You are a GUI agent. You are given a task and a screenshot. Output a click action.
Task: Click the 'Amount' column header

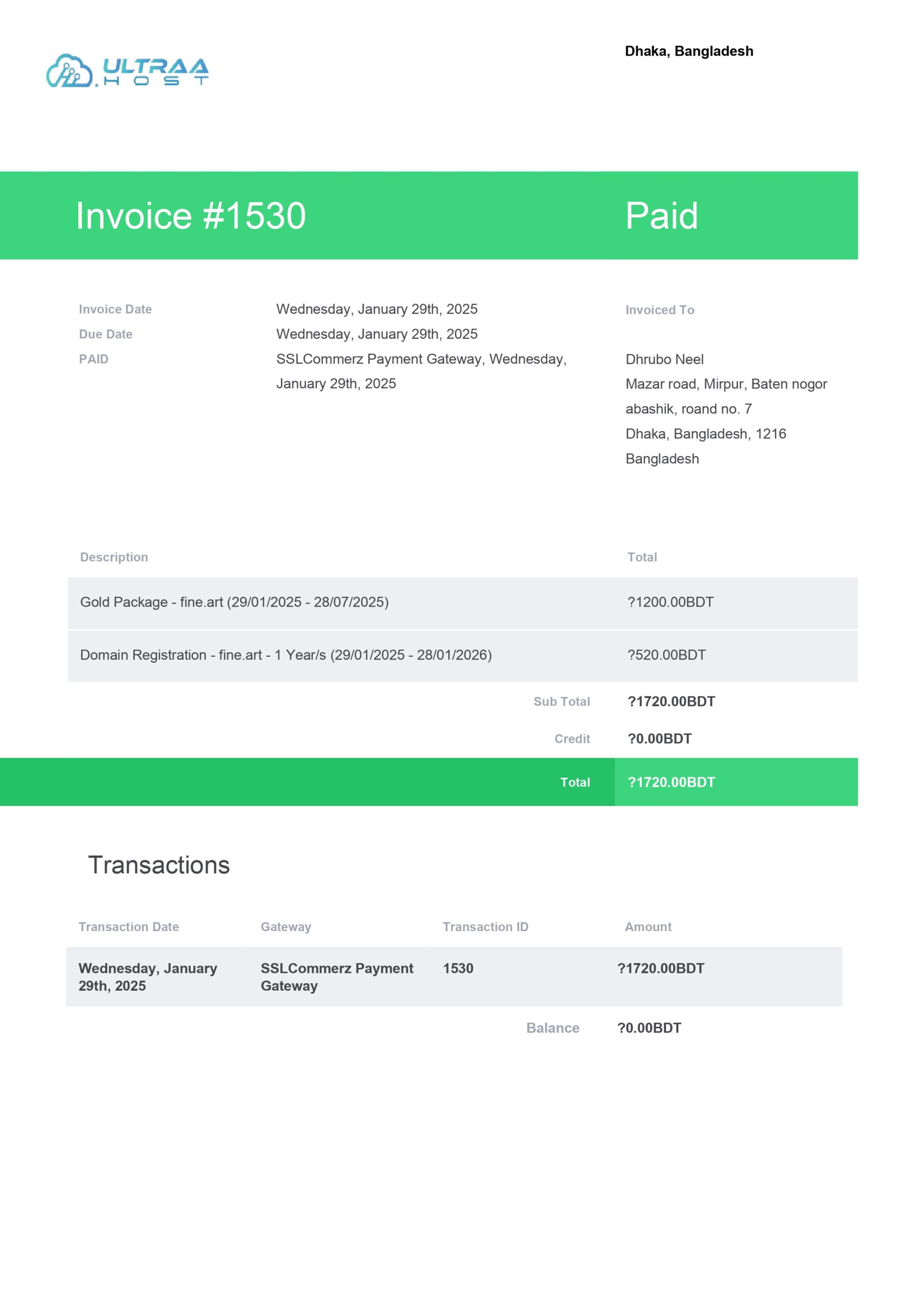[648, 927]
